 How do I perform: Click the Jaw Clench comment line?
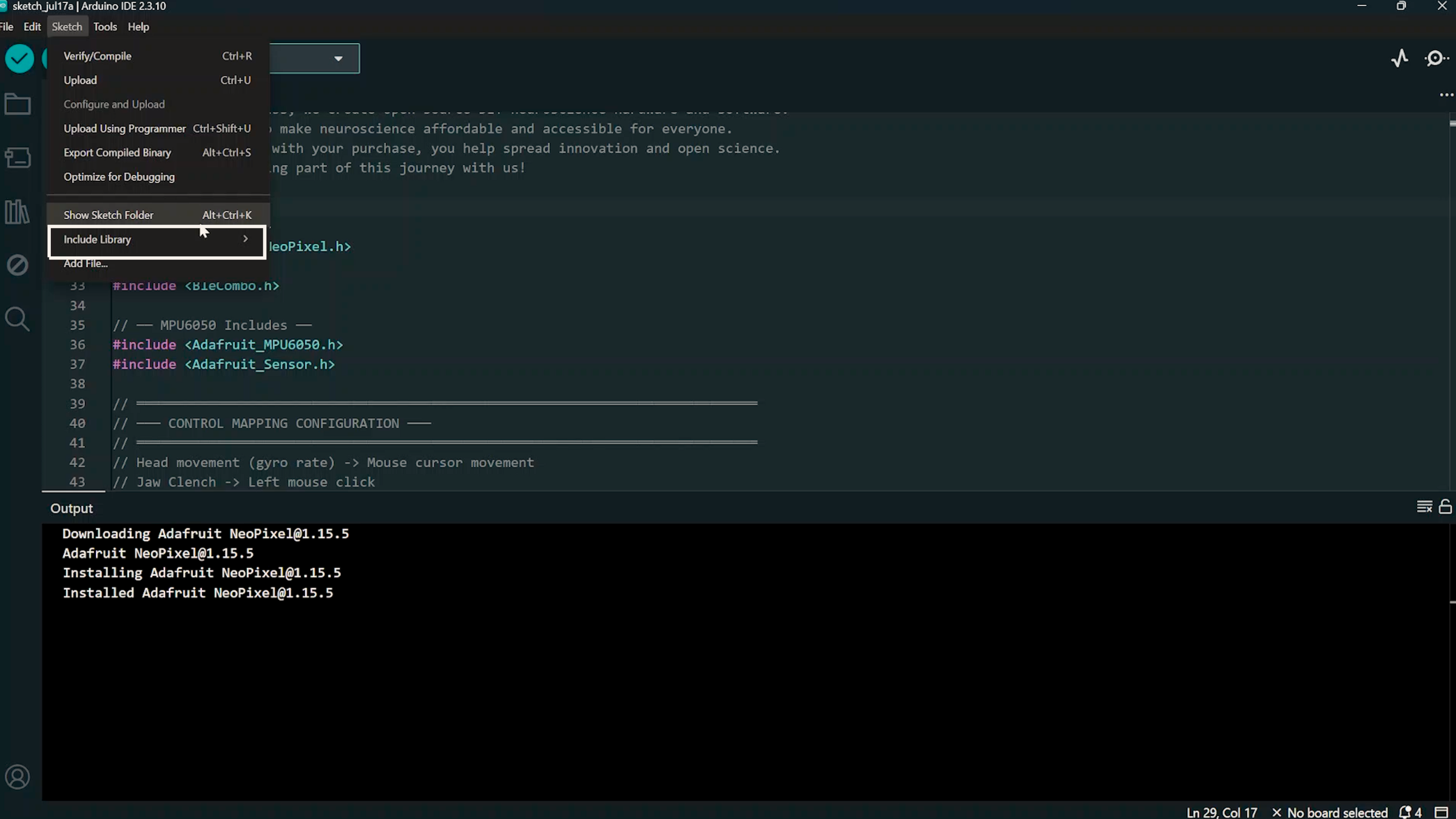coord(244,482)
